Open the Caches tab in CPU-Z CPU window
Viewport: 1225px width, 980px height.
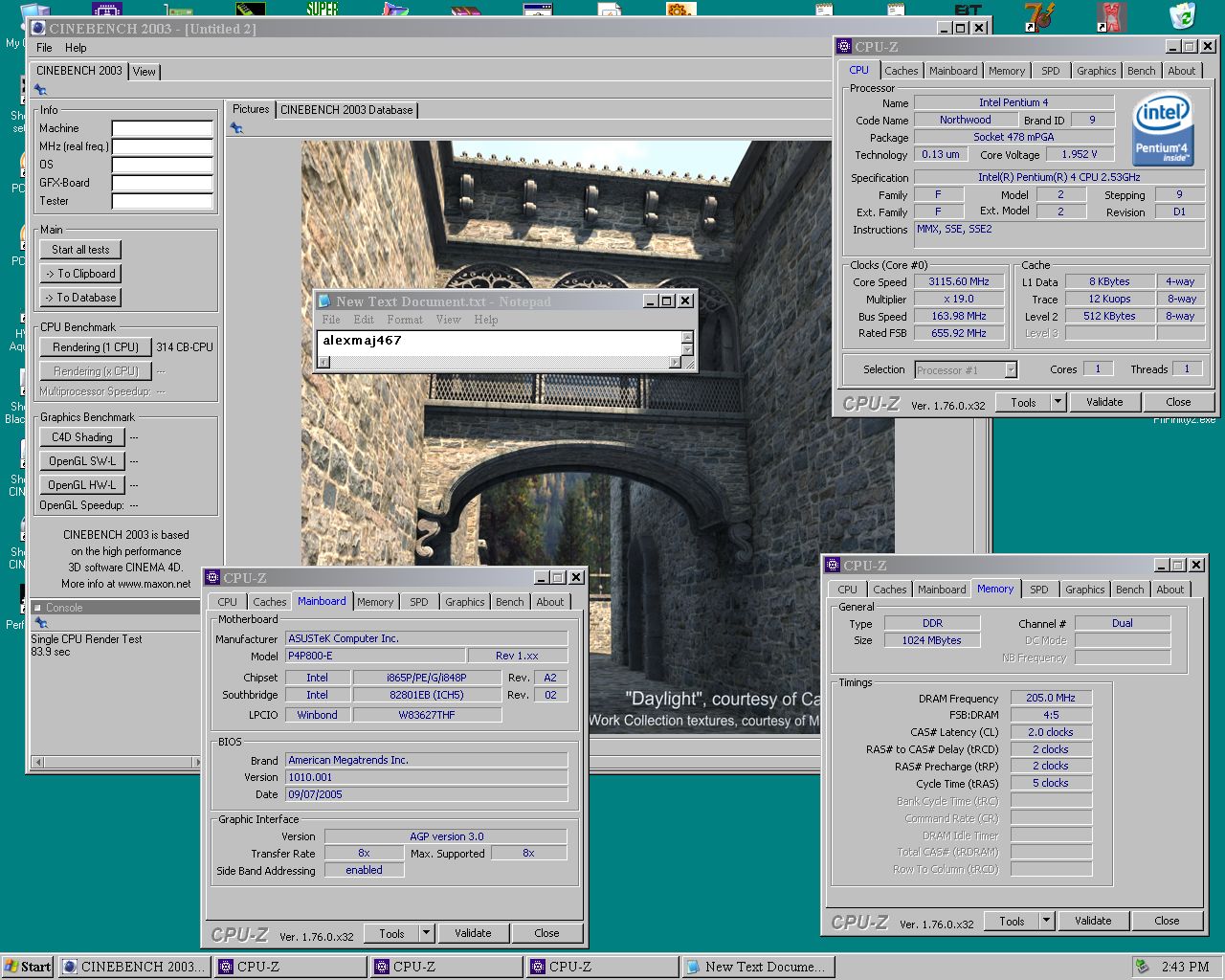pyautogui.click(x=901, y=71)
